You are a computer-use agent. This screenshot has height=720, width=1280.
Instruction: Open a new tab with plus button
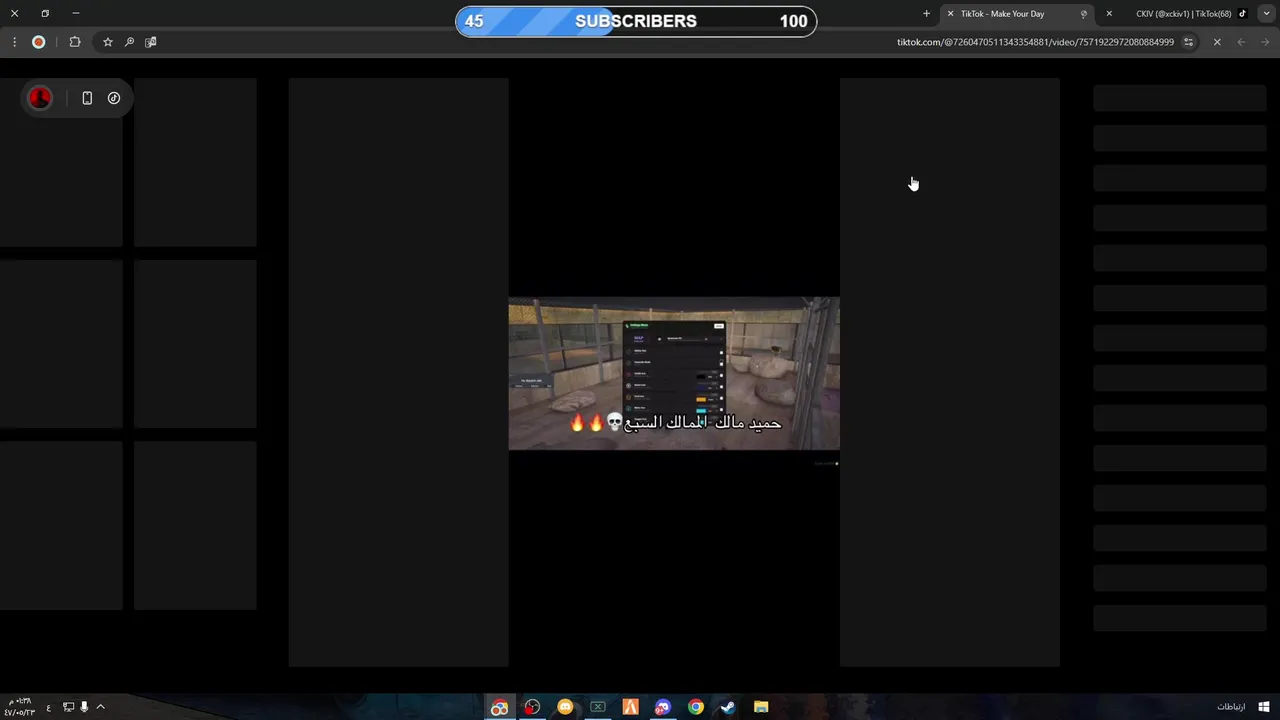926,14
